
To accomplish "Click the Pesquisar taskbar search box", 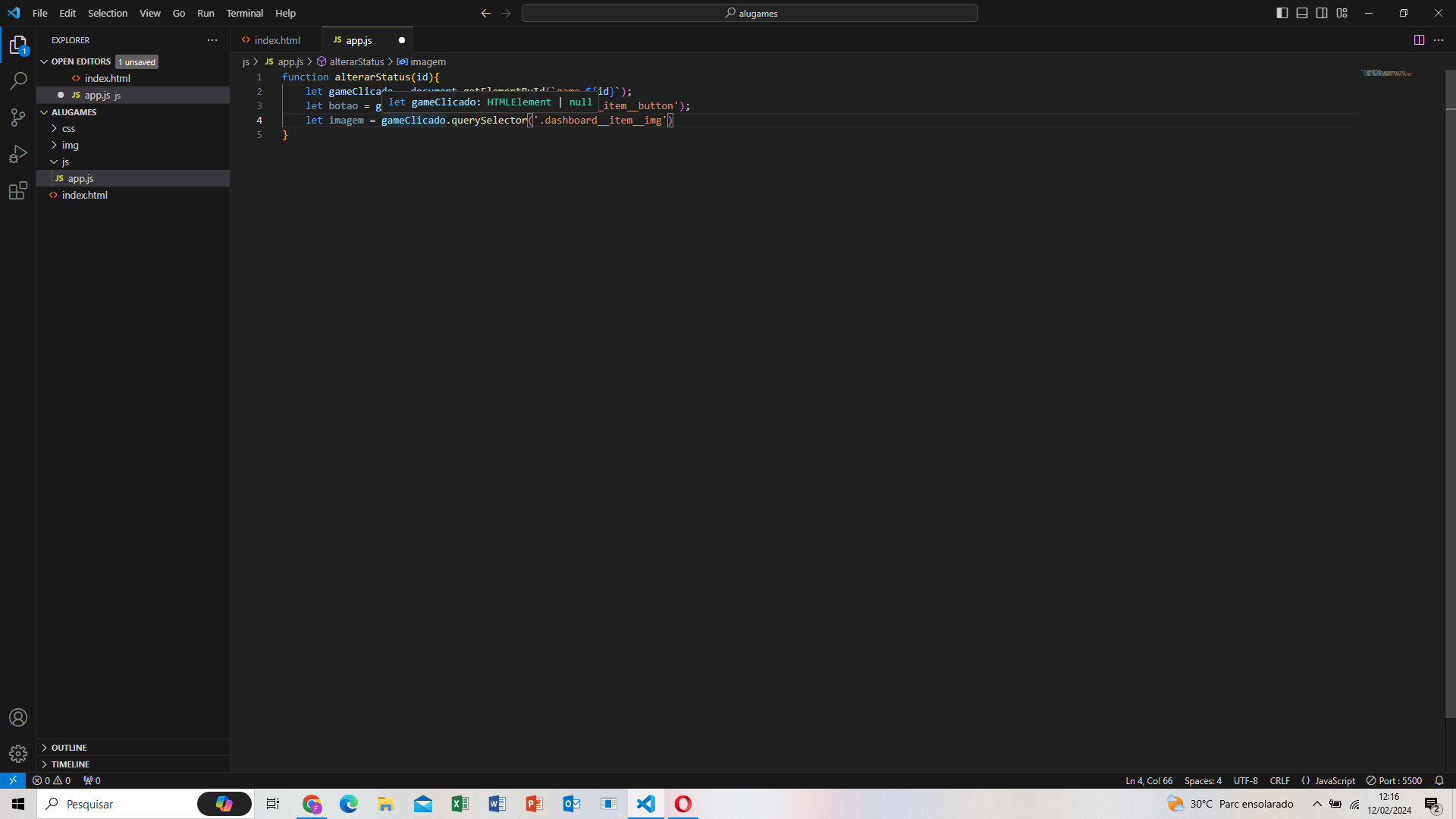I will tap(145, 804).
